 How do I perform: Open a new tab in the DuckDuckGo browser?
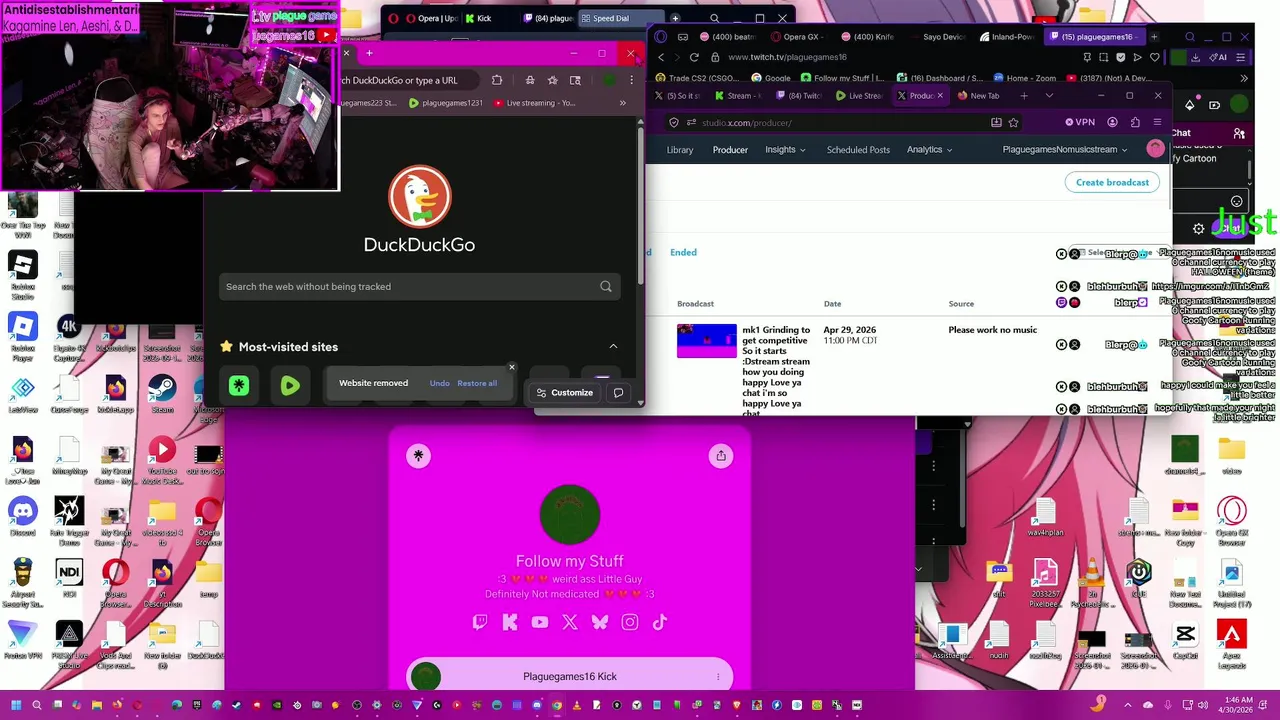point(369,53)
